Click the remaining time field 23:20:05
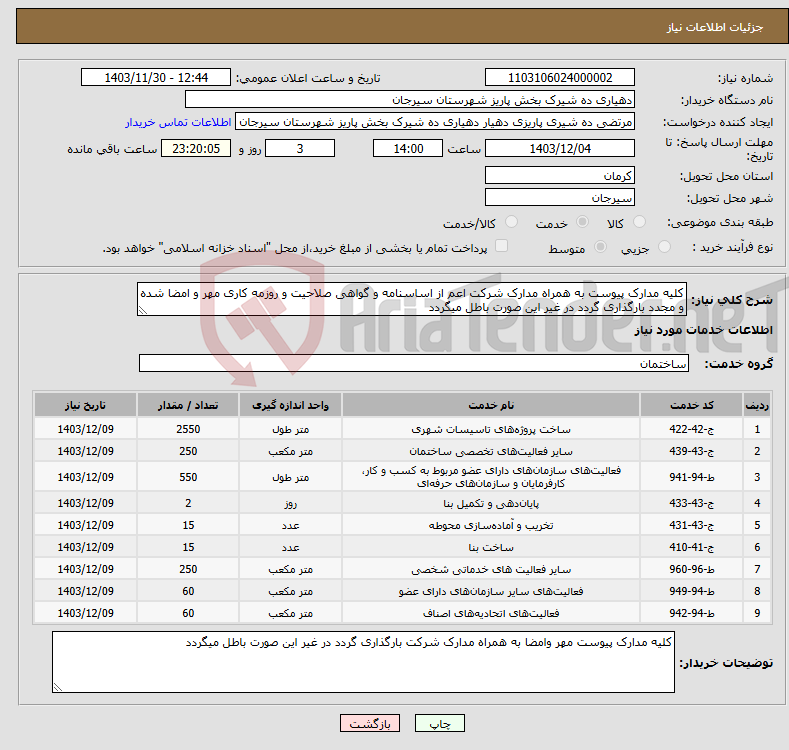This screenshot has height=750, width=789. (x=196, y=148)
